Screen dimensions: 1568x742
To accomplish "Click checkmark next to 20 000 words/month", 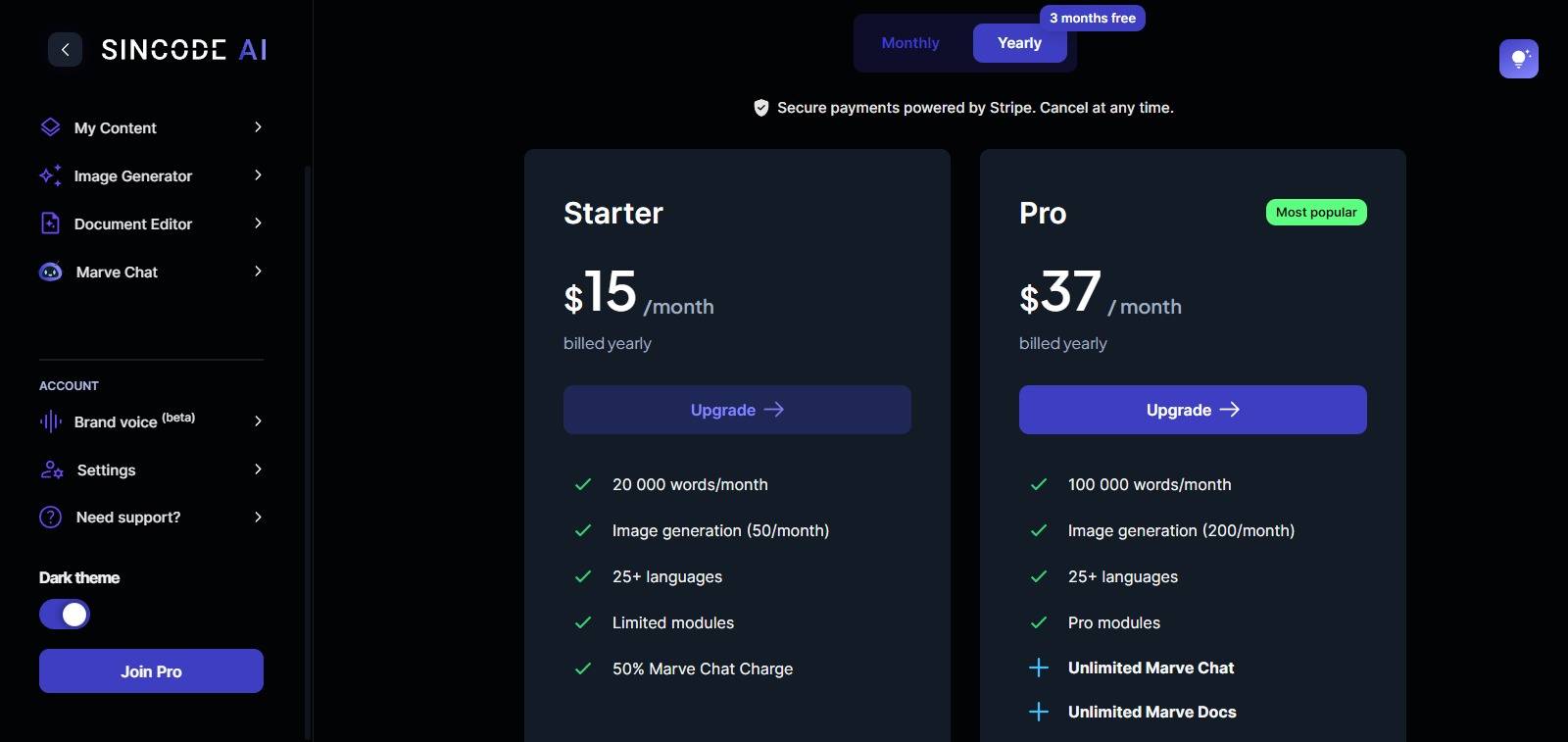I will (583, 484).
